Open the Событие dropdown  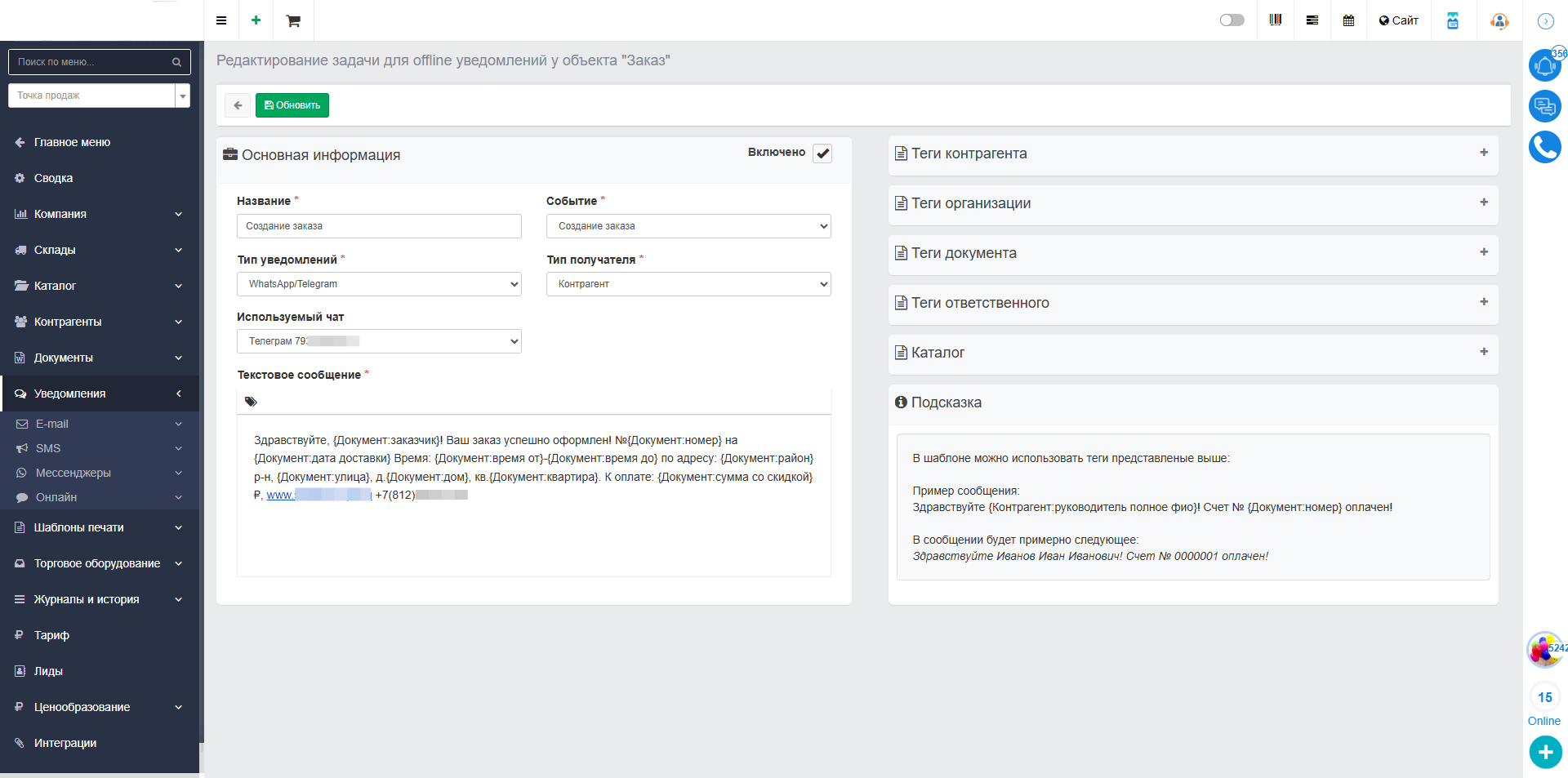click(x=688, y=226)
